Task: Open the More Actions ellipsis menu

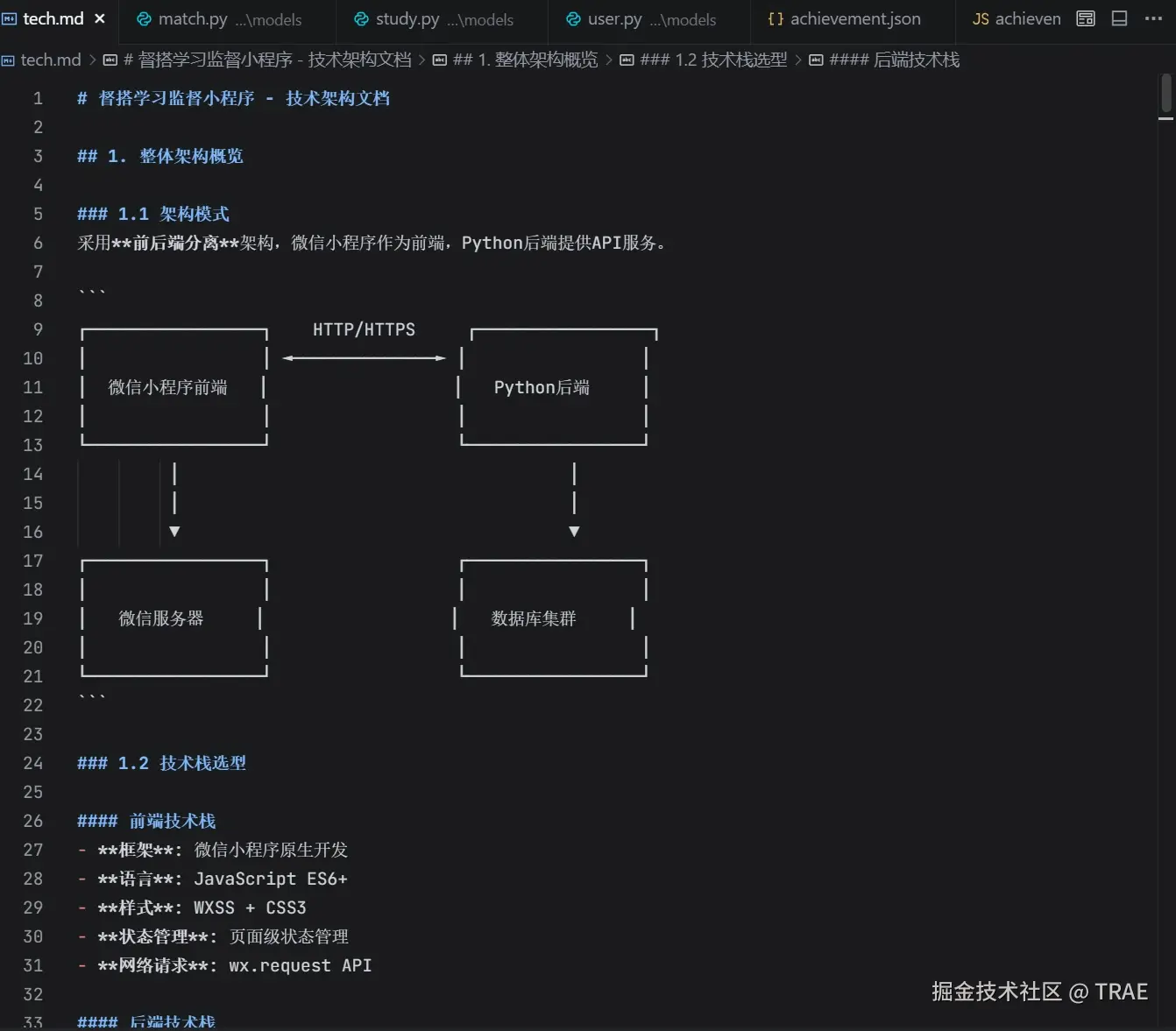Action: point(1153,18)
